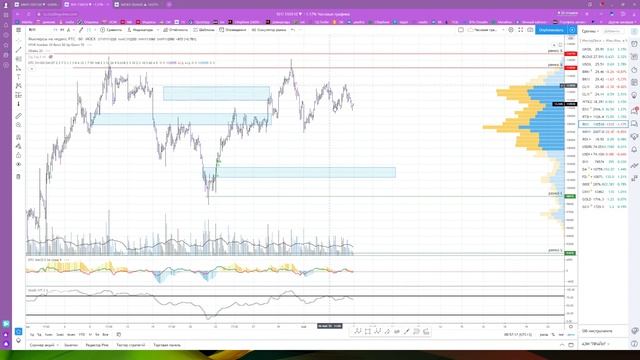
Task: Select the trend line drawing tool
Action: (x=18, y=50)
